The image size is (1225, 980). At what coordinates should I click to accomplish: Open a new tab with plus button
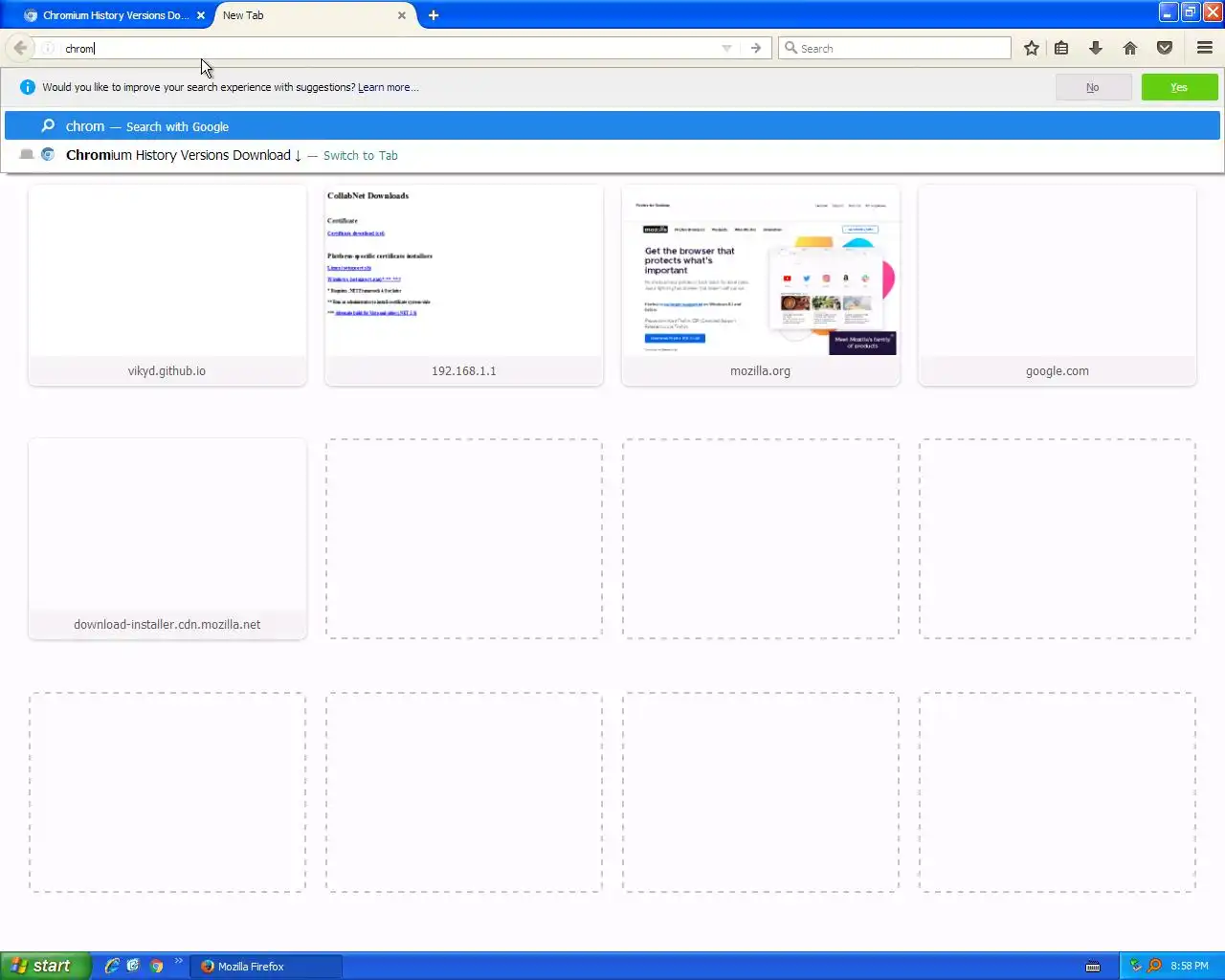click(434, 15)
